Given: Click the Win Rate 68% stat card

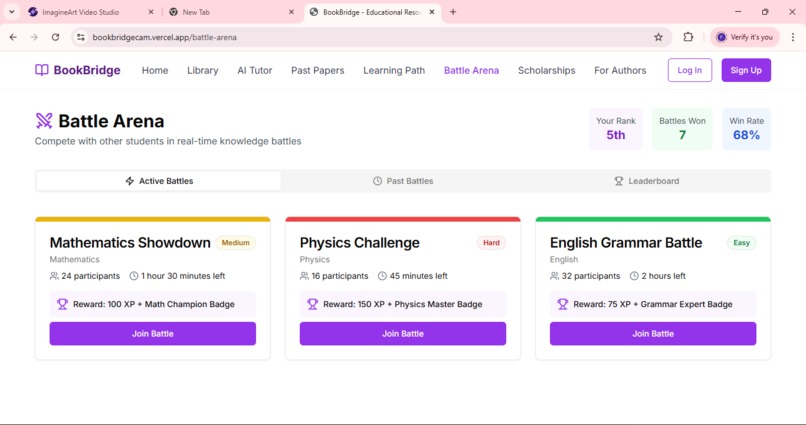Looking at the screenshot, I should [746, 129].
